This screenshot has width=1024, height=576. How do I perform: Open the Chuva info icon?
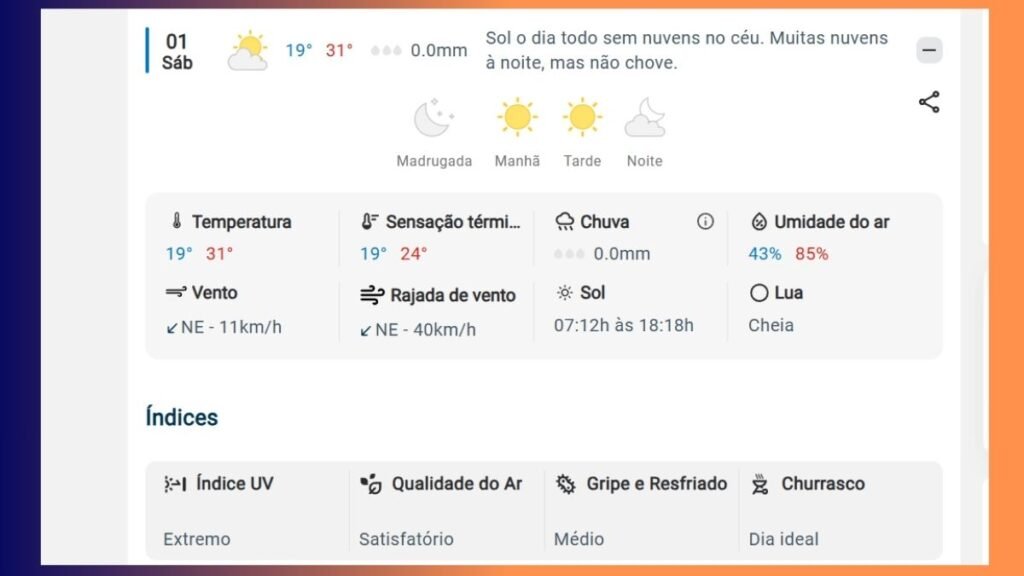[705, 221]
